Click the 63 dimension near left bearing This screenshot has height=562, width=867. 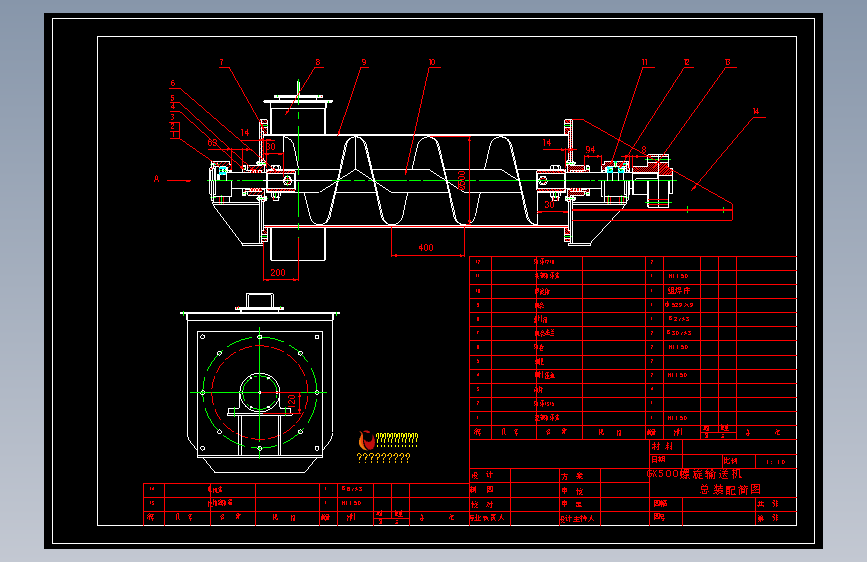[213, 143]
